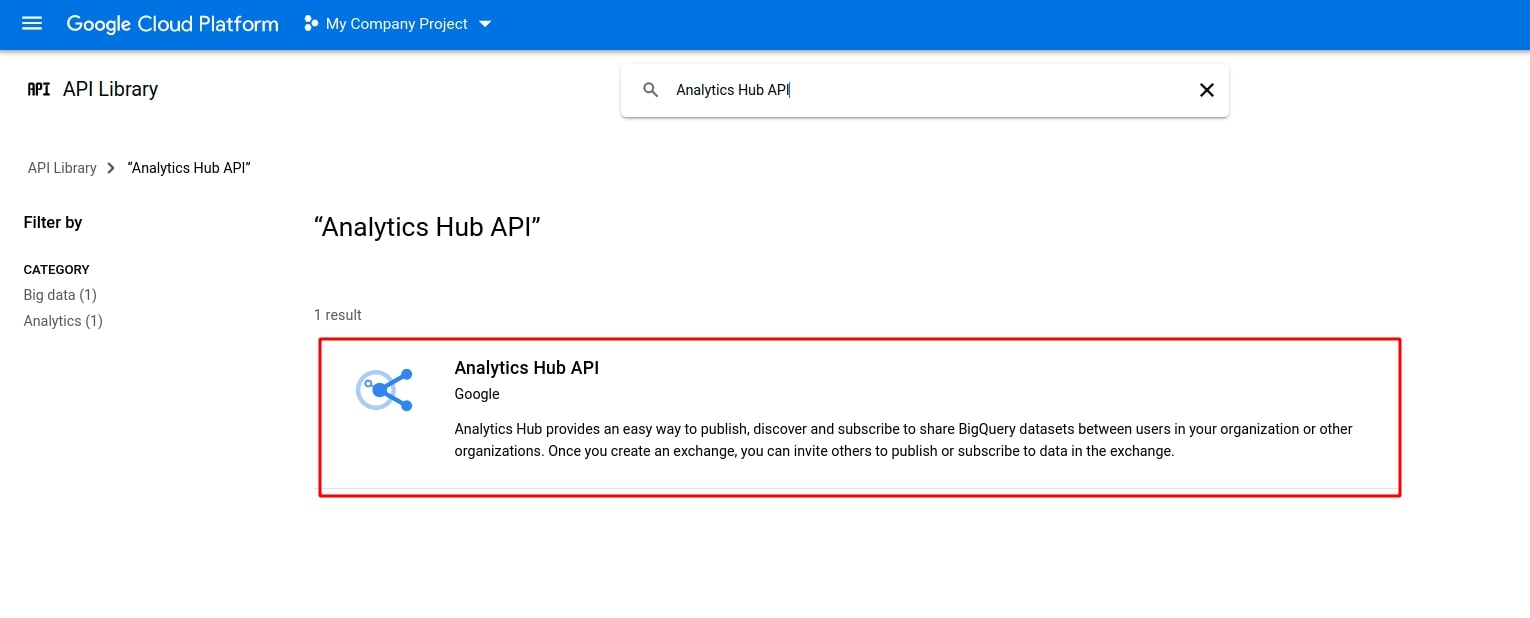Viewport: 1530px width, 618px height.
Task: Navigate back via API Library breadcrumb
Action: (61, 168)
